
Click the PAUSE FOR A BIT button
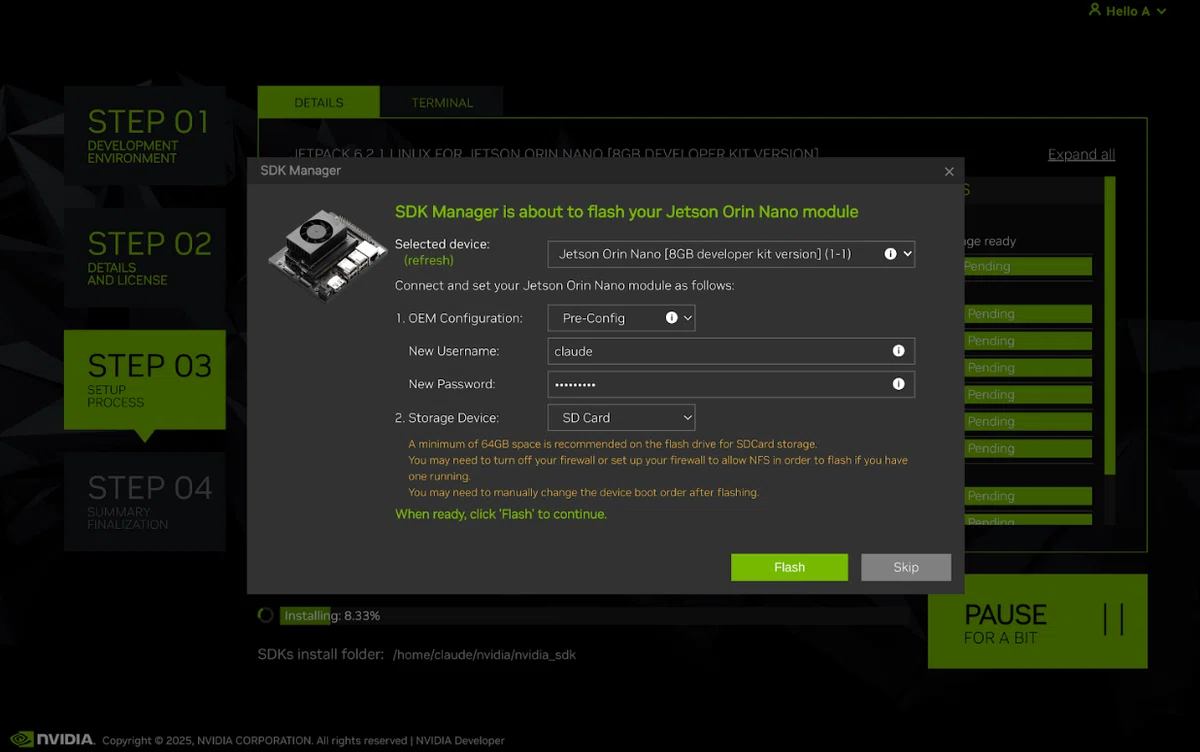click(x=1037, y=621)
